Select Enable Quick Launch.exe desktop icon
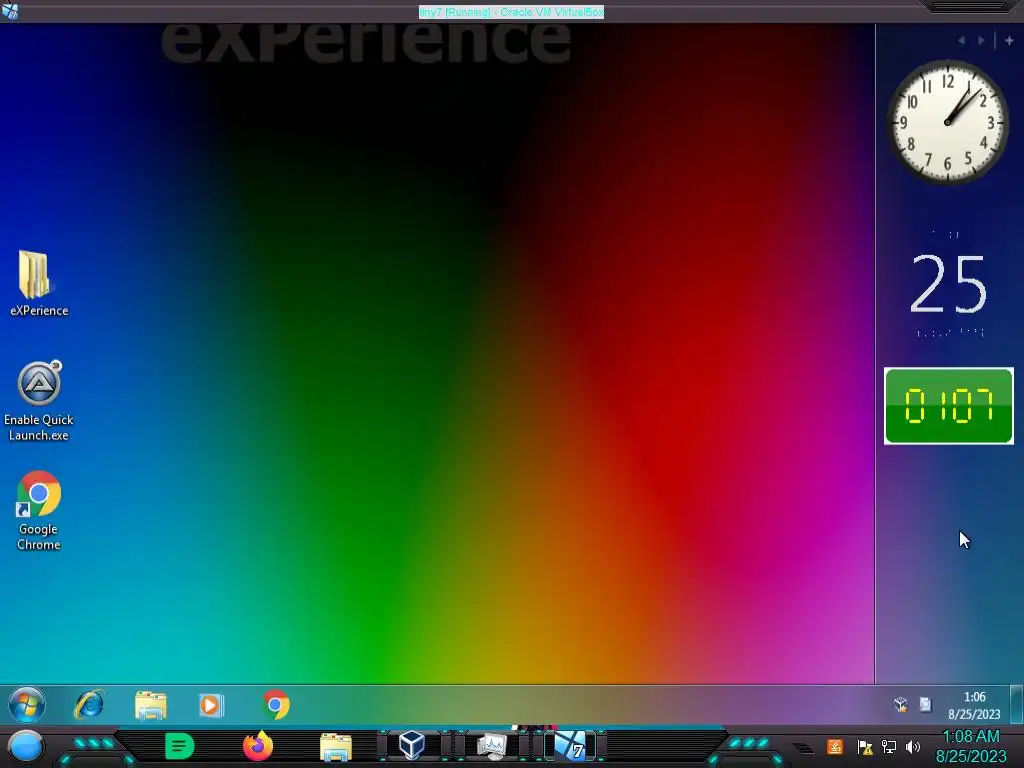 point(39,400)
